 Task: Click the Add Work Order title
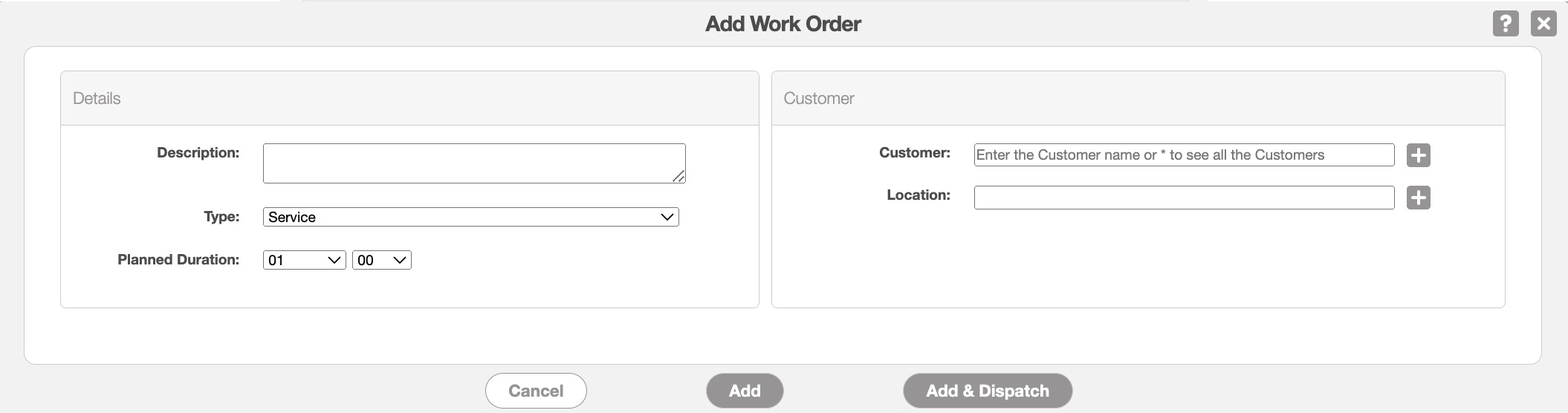(x=783, y=24)
